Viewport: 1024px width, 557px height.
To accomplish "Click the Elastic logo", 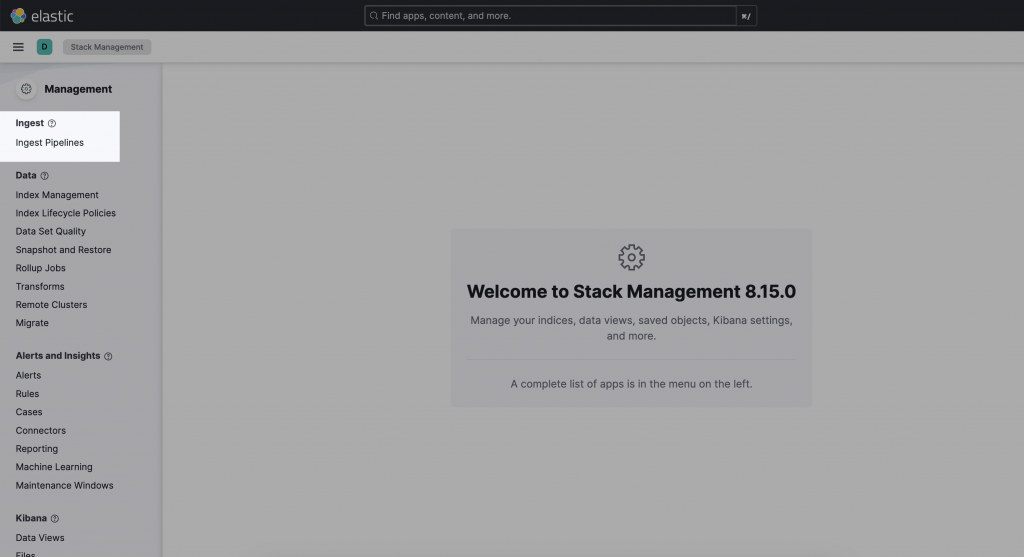I will [x=42, y=16].
